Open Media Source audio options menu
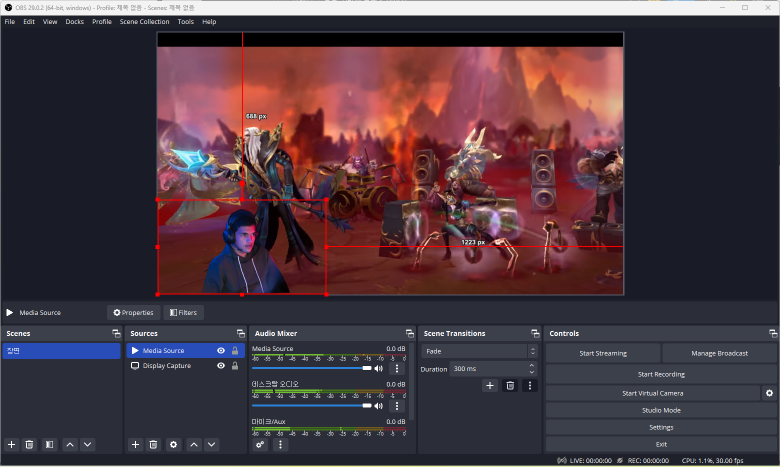This screenshot has width=780, height=467. pyautogui.click(x=396, y=369)
